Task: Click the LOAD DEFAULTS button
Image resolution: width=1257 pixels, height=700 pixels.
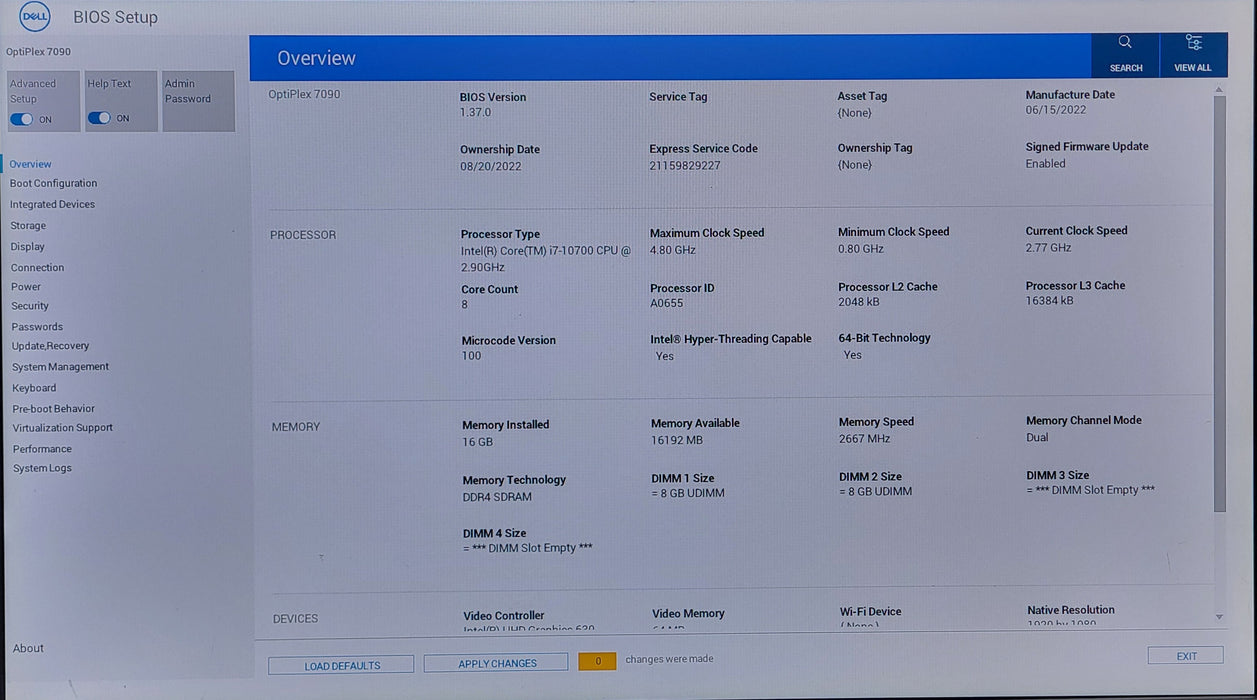Action: click(x=341, y=665)
